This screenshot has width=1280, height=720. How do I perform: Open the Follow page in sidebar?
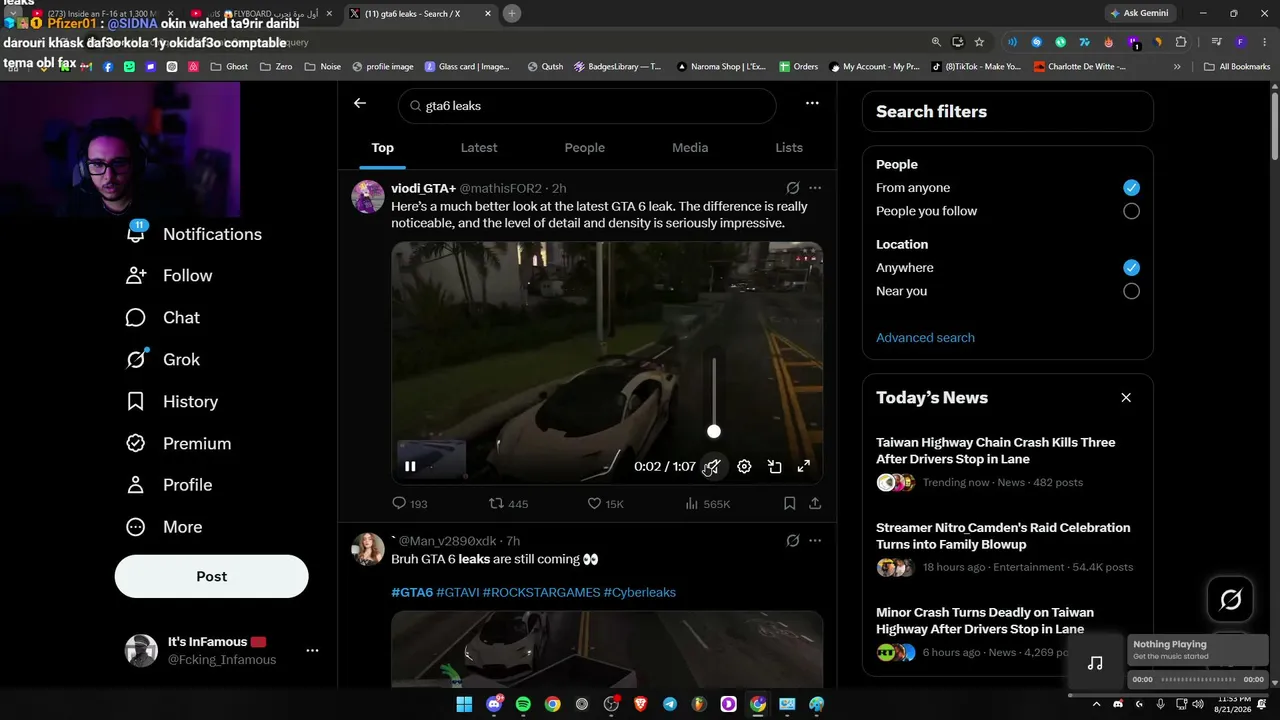tap(169, 276)
